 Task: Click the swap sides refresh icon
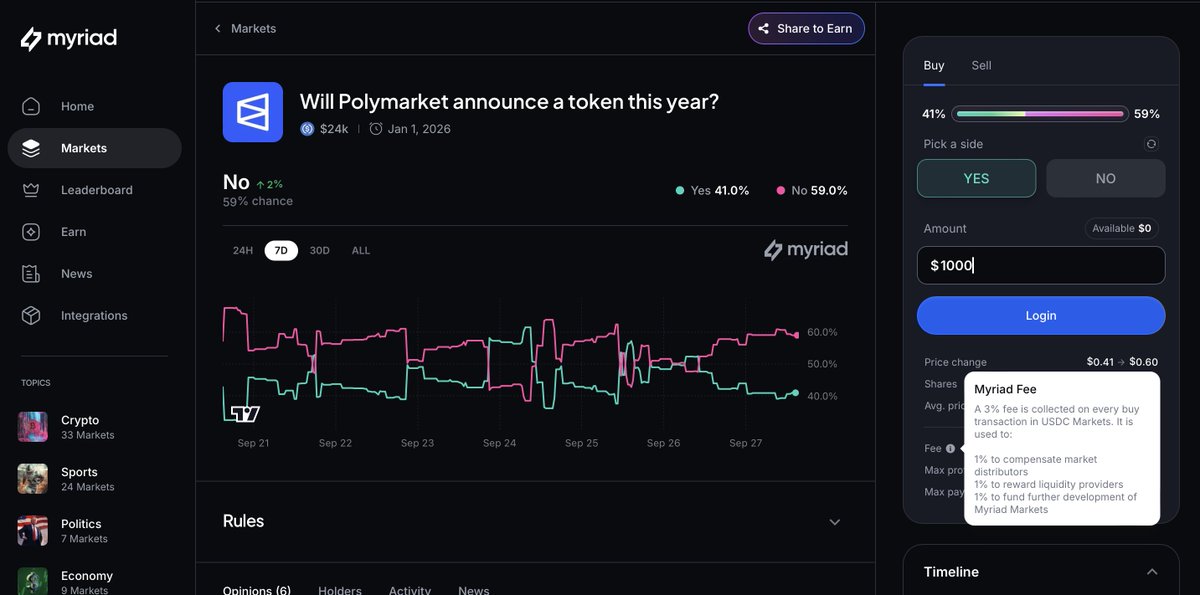[x=1151, y=144]
